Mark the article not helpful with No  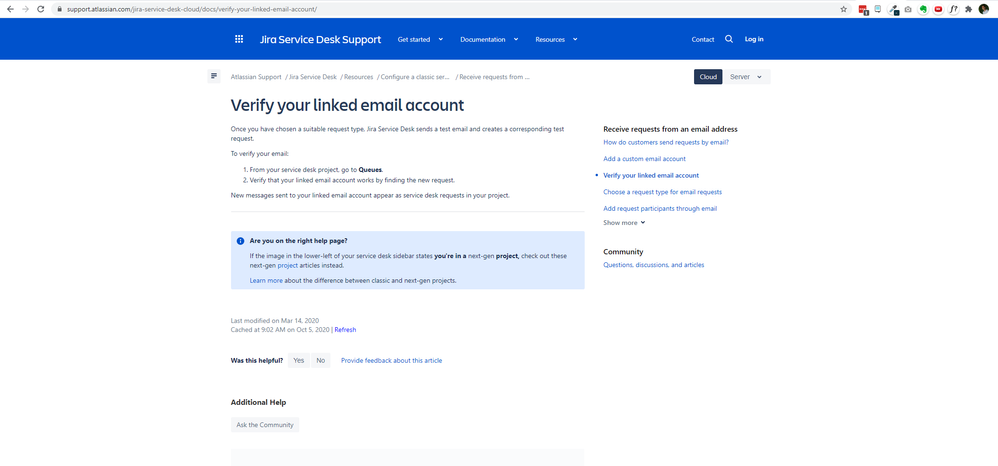tap(321, 360)
